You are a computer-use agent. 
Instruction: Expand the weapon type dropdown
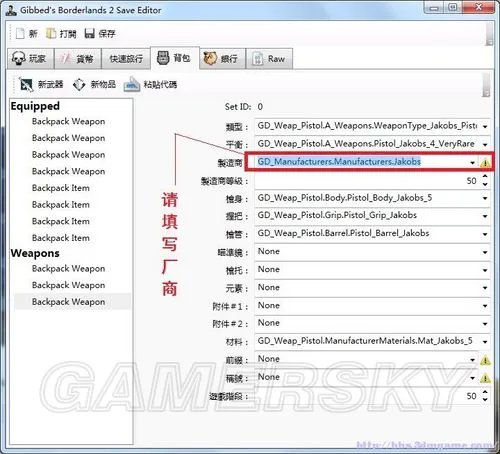coord(485,127)
